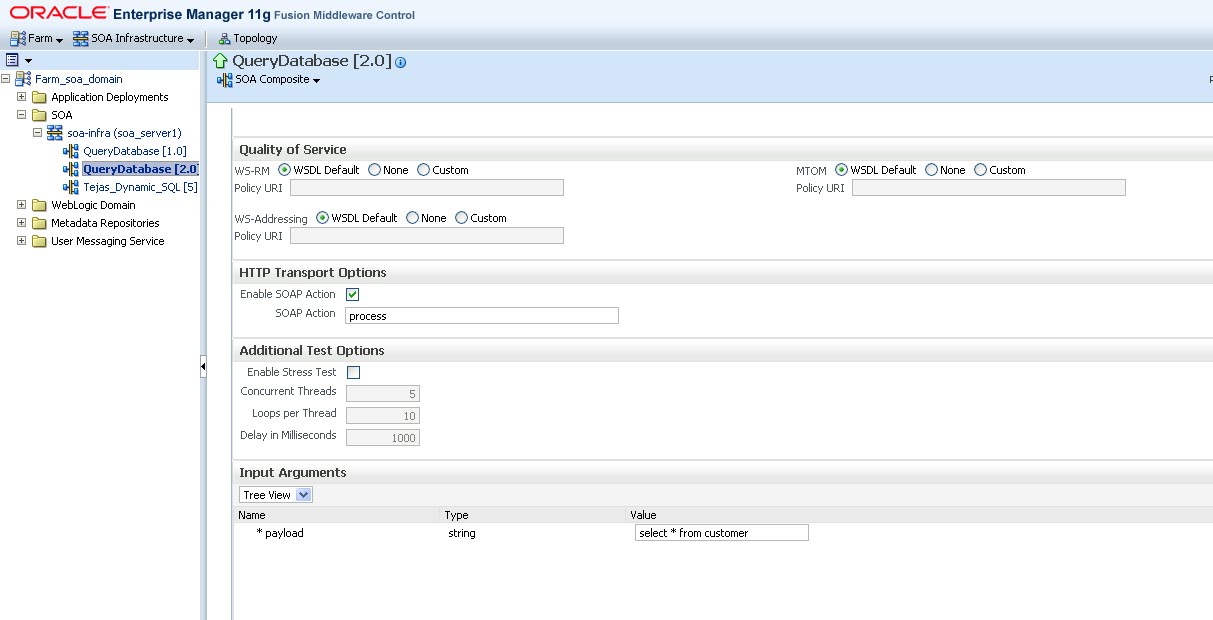Click the Delay in Milliseconds field
Image resolution: width=1213 pixels, height=620 pixels.
pyautogui.click(x=383, y=438)
